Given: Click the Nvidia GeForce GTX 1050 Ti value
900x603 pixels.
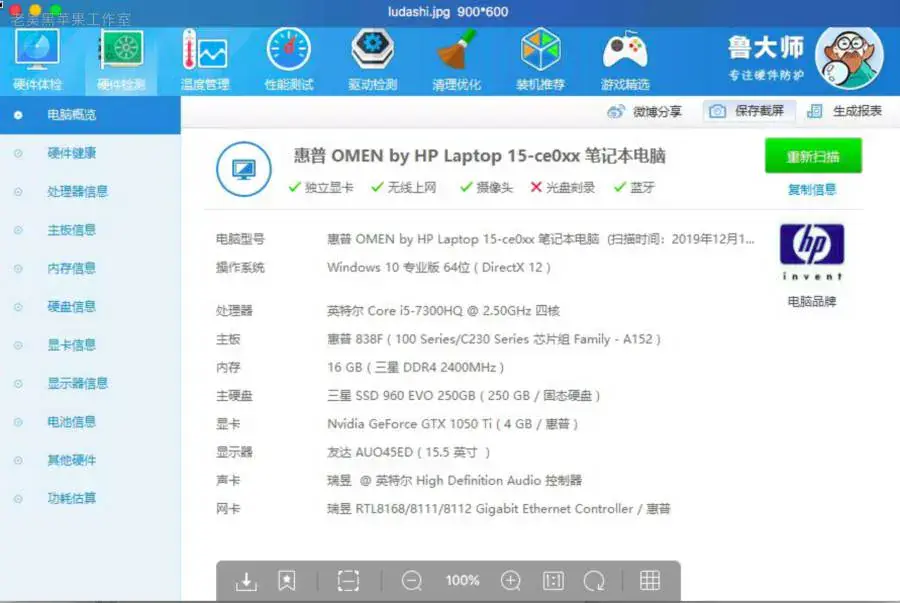Looking at the screenshot, I should [452, 424].
